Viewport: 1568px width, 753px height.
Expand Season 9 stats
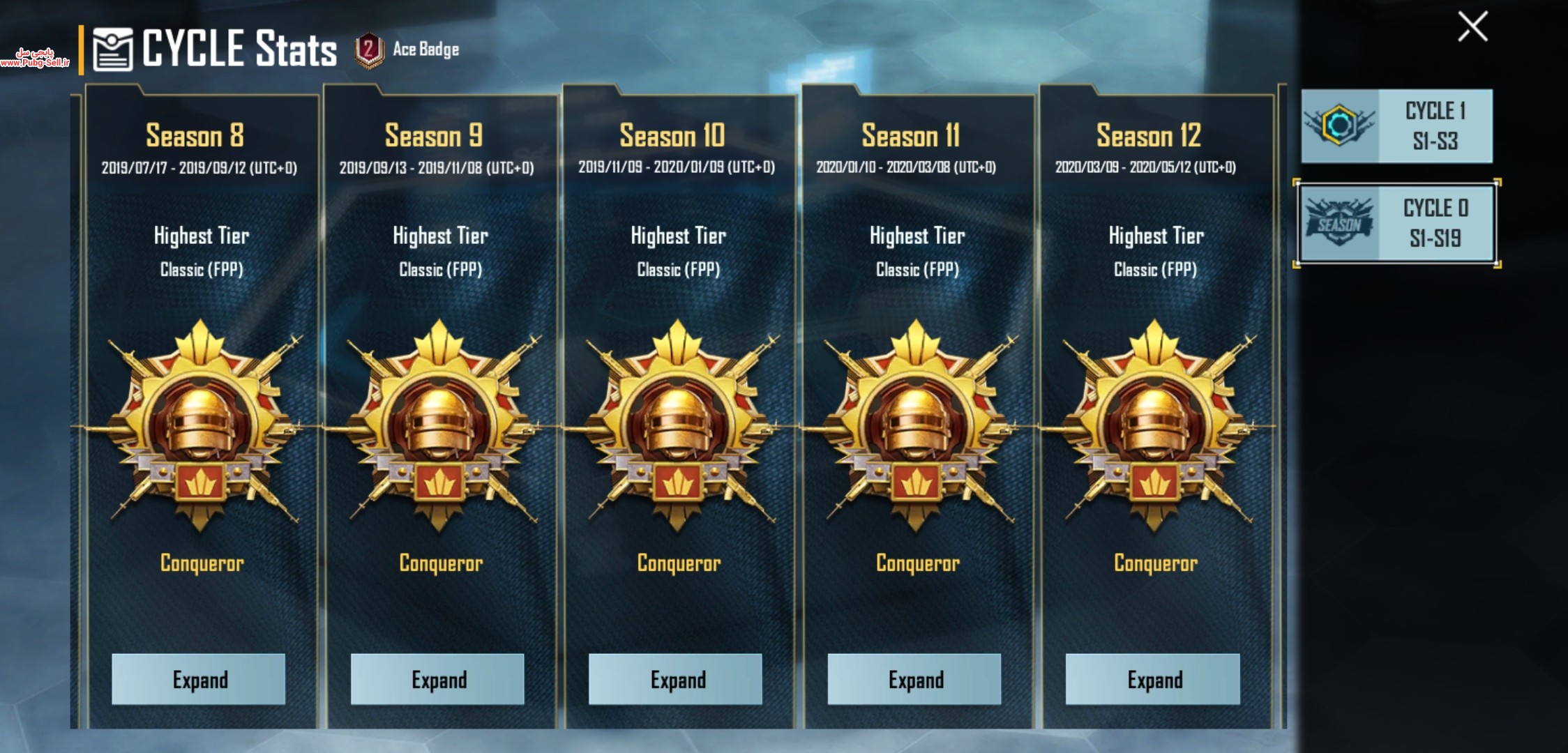tap(437, 679)
